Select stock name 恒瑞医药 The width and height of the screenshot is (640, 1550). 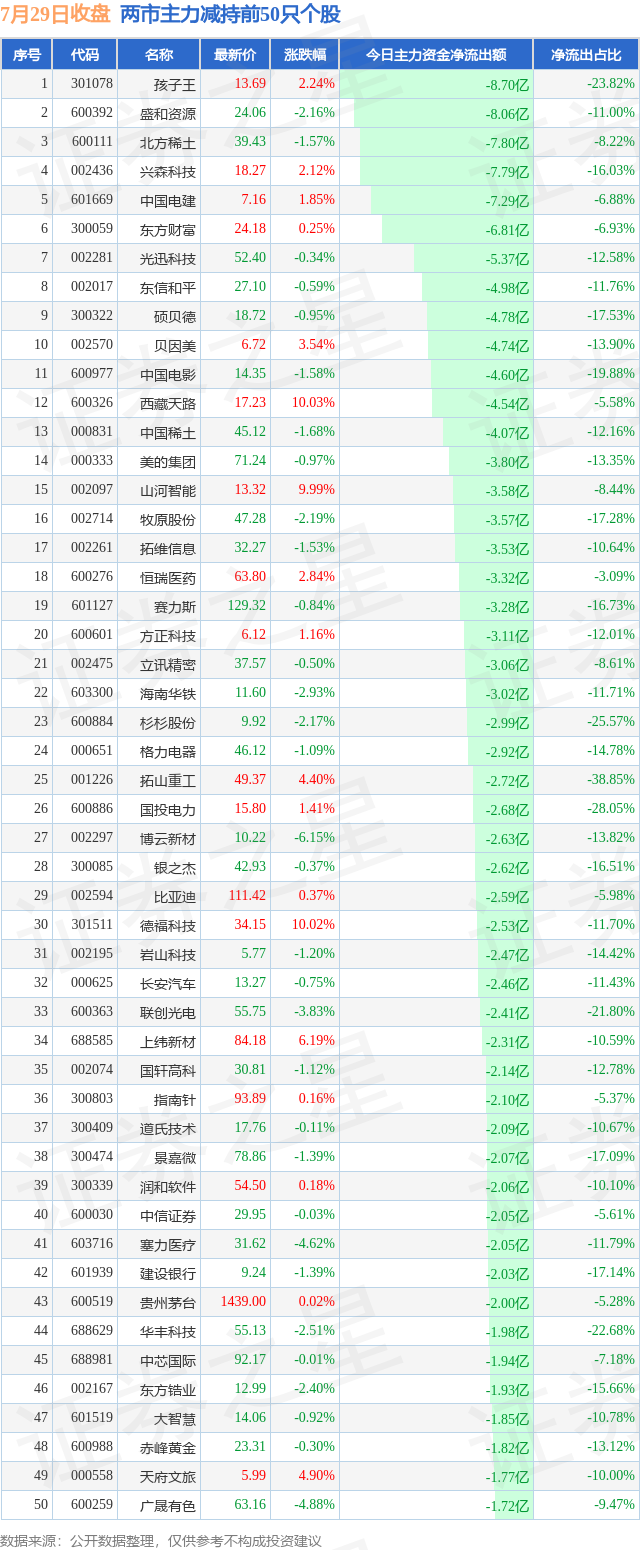pos(168,577)
